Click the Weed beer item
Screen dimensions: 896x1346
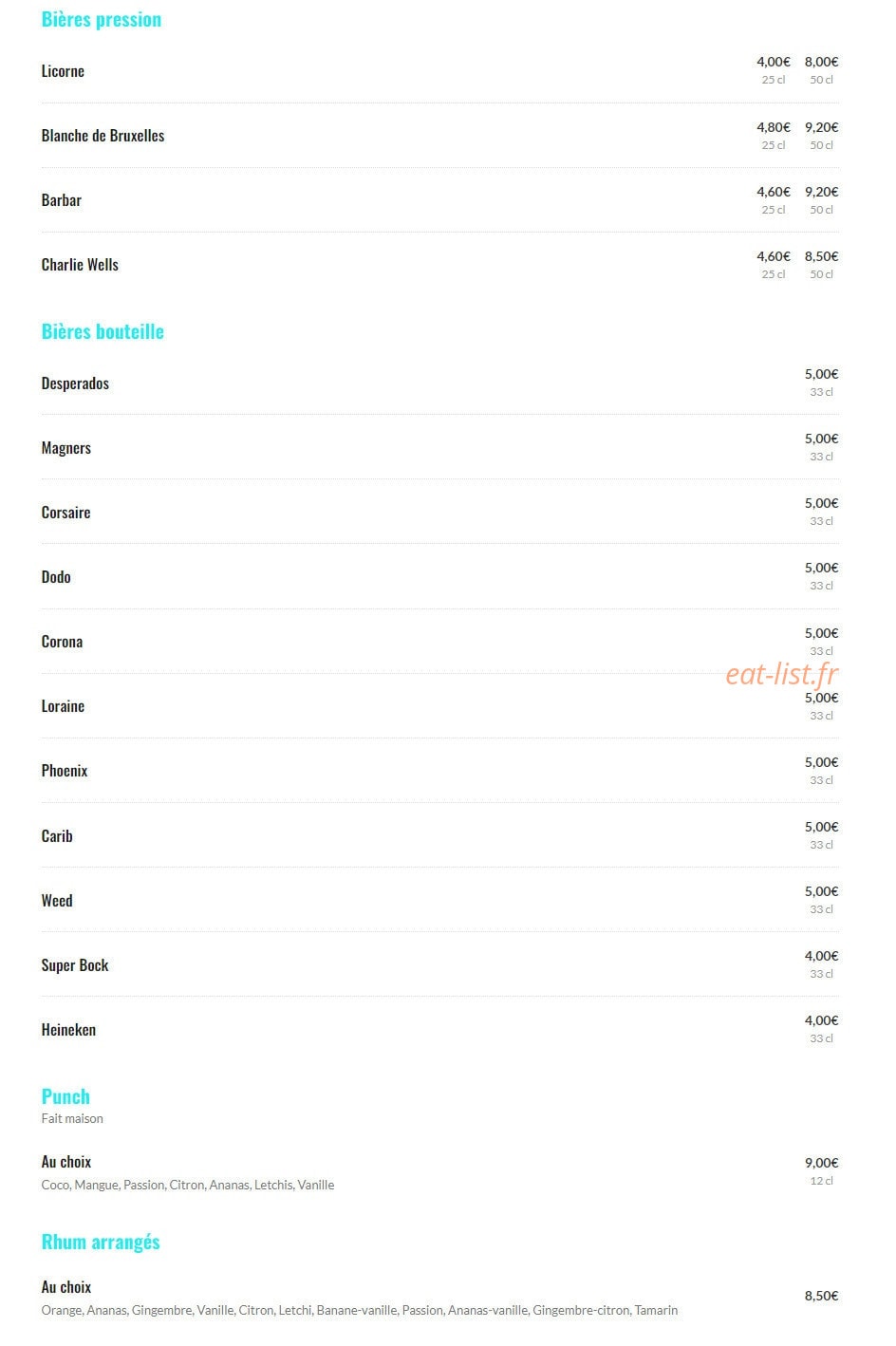[57, 901]
